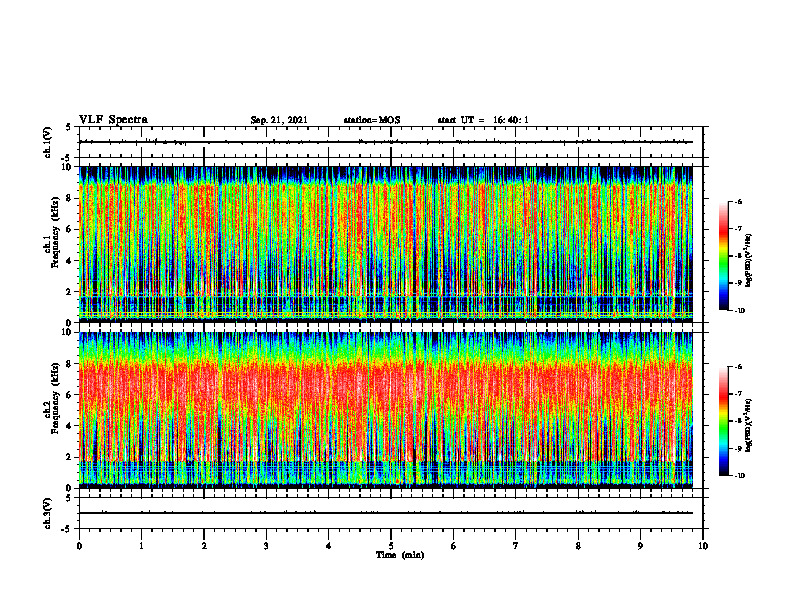Click the ch.2 spectrogram panel
792x612 pixels.
[x=386, y=410]
